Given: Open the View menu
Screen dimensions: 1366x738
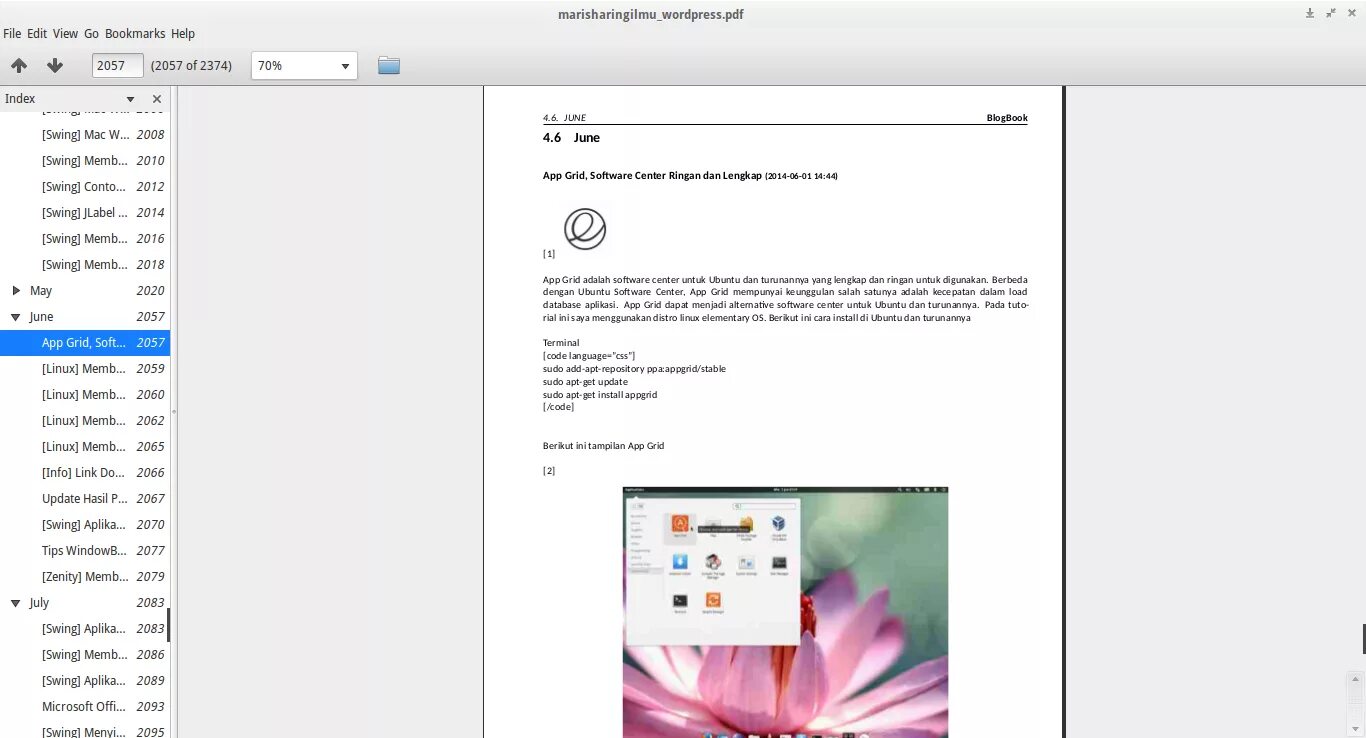Looking at the screenshot, I should (65, 33).
